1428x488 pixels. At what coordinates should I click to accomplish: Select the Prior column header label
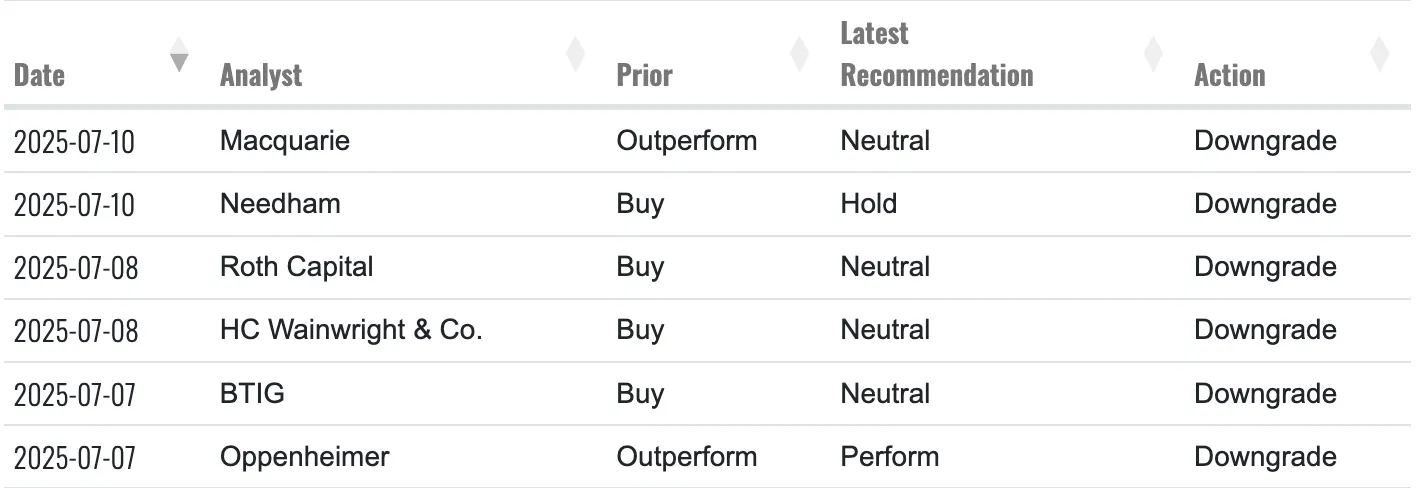pos(644,75)
